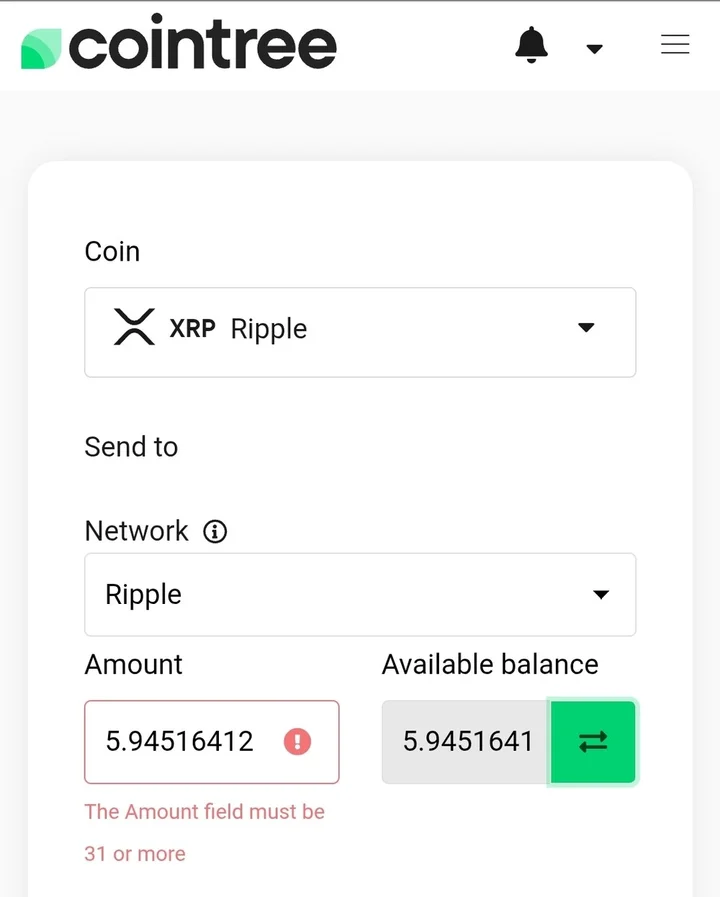Click the Send to heading
Screen dimensions: 720x897
(x=131, y=447)
